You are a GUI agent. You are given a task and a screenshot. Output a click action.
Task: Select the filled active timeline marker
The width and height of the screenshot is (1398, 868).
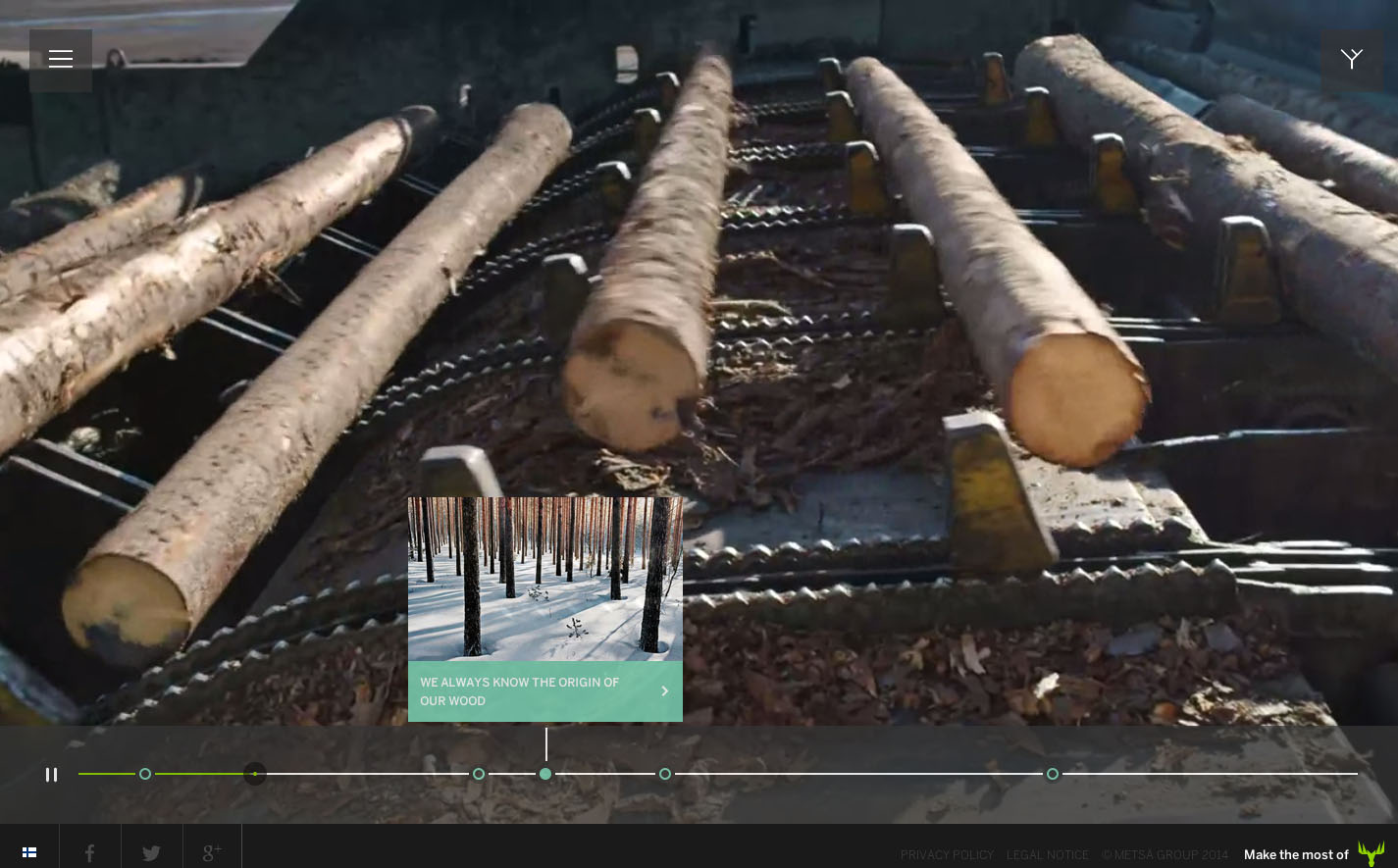545,774
